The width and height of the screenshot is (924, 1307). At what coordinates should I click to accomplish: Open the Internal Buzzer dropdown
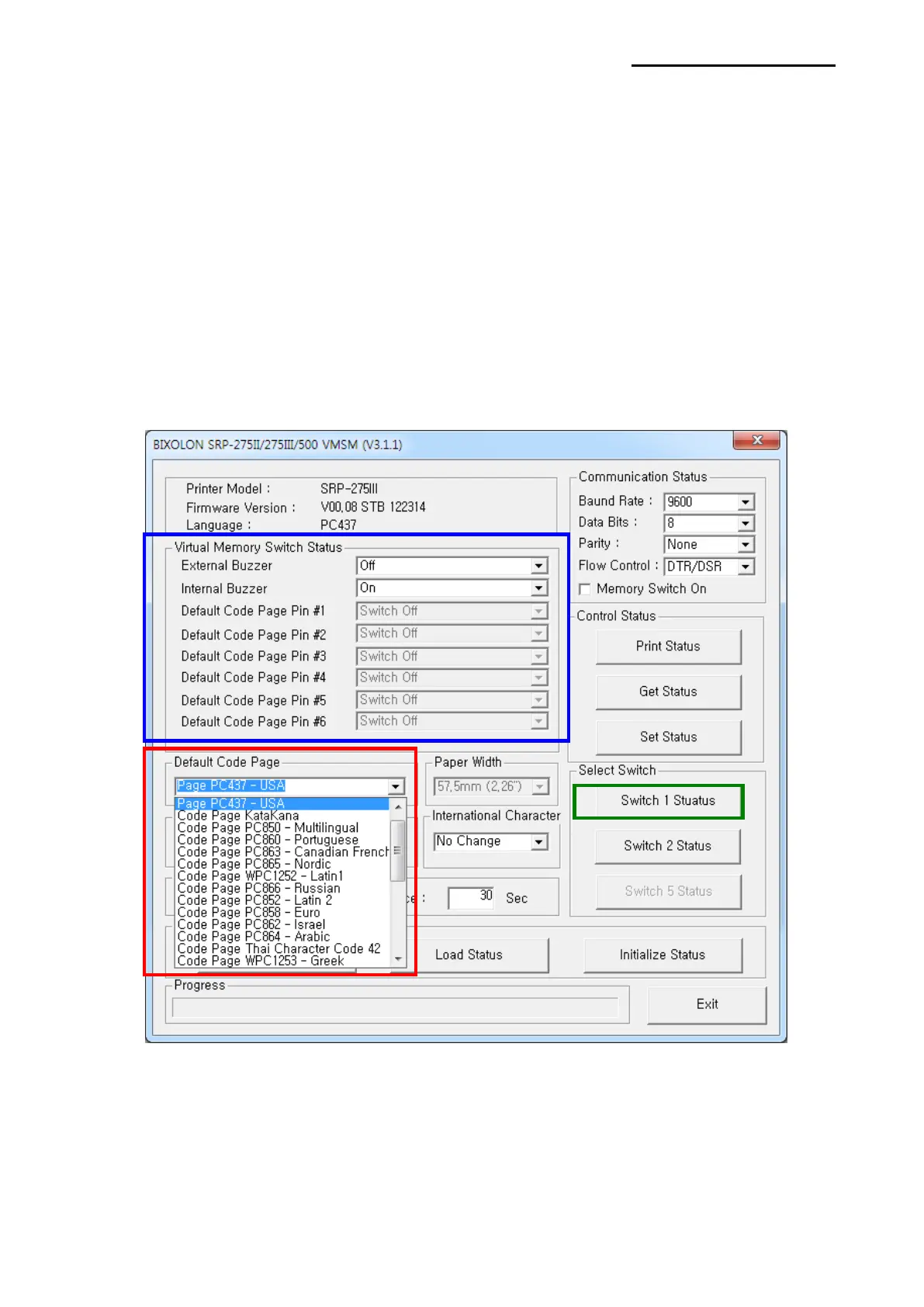coord(452,588)
